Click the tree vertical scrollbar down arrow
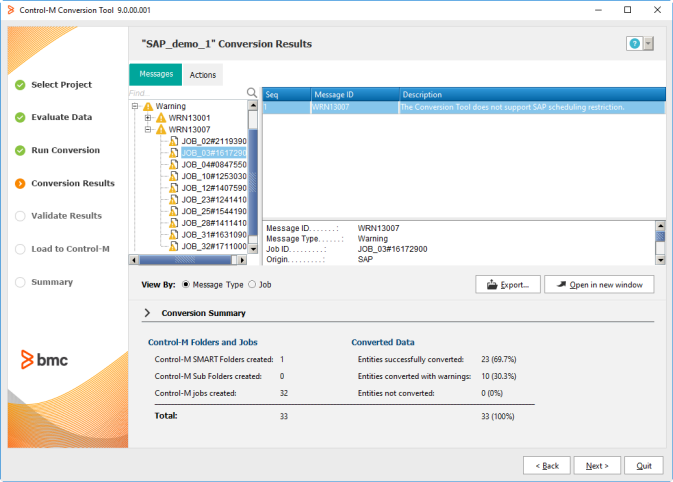The height and width of the screenshot is (482, 673). pyautogui.click(x=253, y=249)
